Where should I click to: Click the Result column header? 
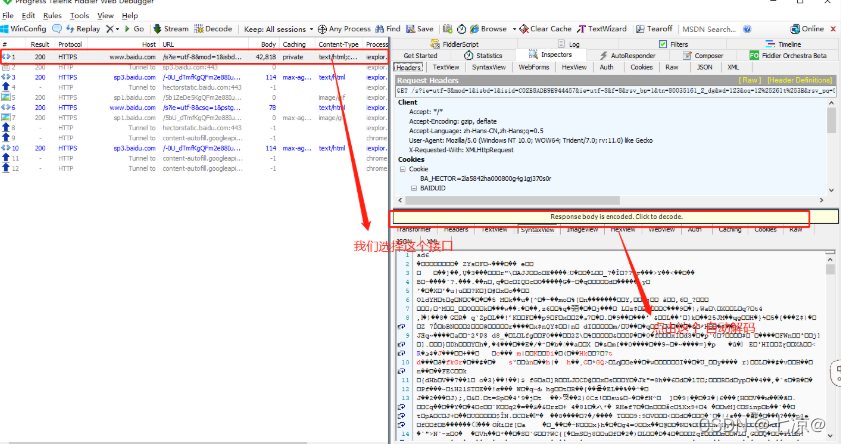tap(40, 44)
